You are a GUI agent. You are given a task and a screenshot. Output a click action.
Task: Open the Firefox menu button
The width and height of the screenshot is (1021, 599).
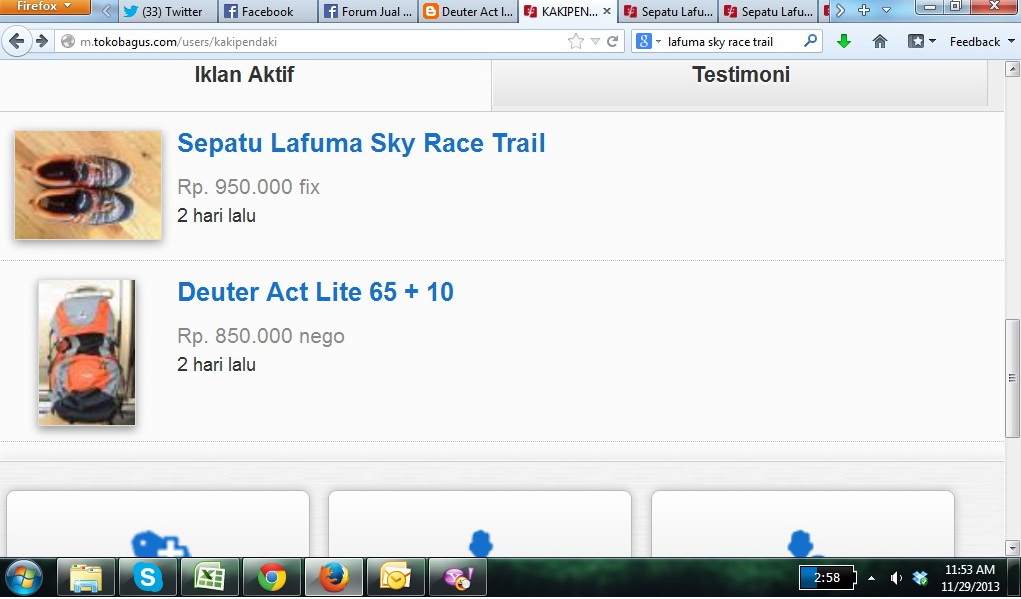coord(44,7)
